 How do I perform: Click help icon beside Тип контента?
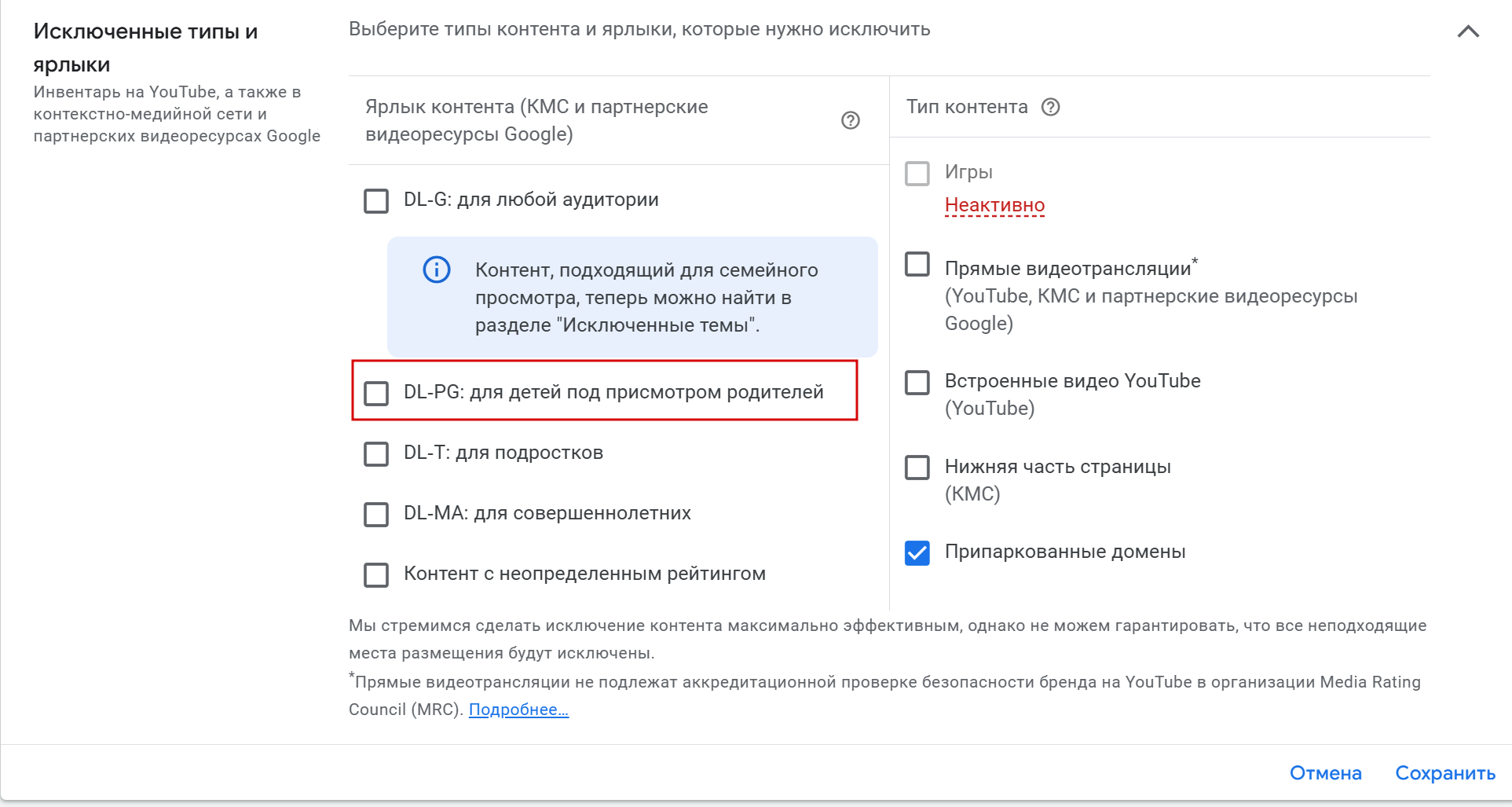click(x=1050, y=107)
